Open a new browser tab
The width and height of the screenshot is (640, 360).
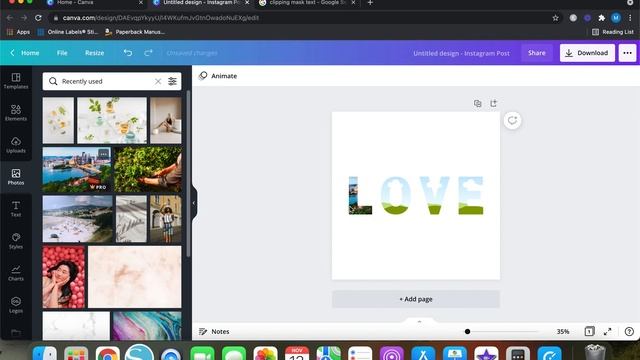[x=370, y=3]
